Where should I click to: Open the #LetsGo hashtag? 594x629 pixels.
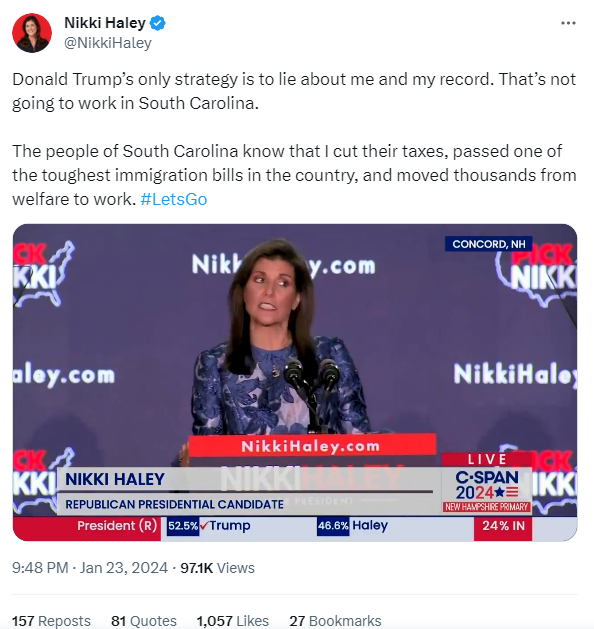(174, 199)
